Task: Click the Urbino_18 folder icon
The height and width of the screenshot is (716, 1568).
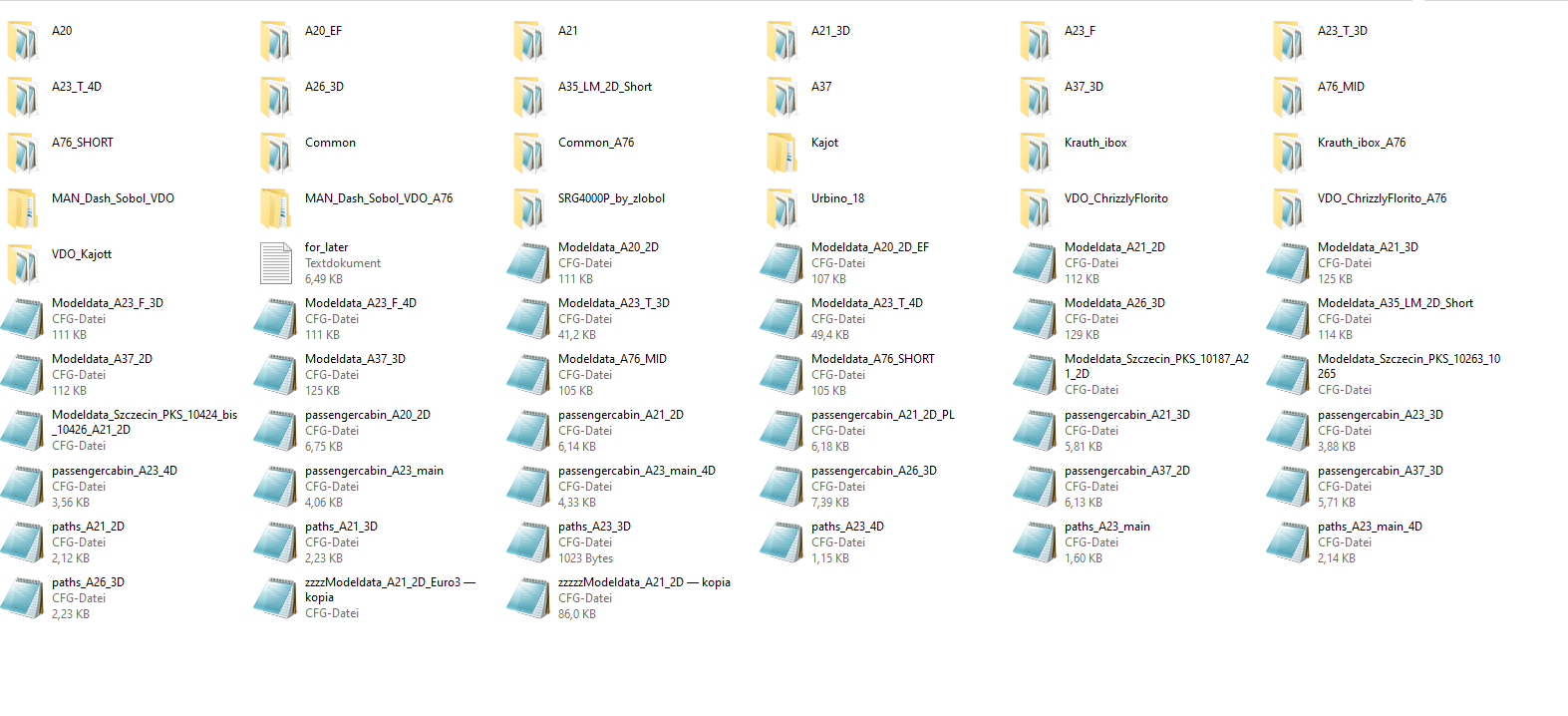Action: coord(783,209)
